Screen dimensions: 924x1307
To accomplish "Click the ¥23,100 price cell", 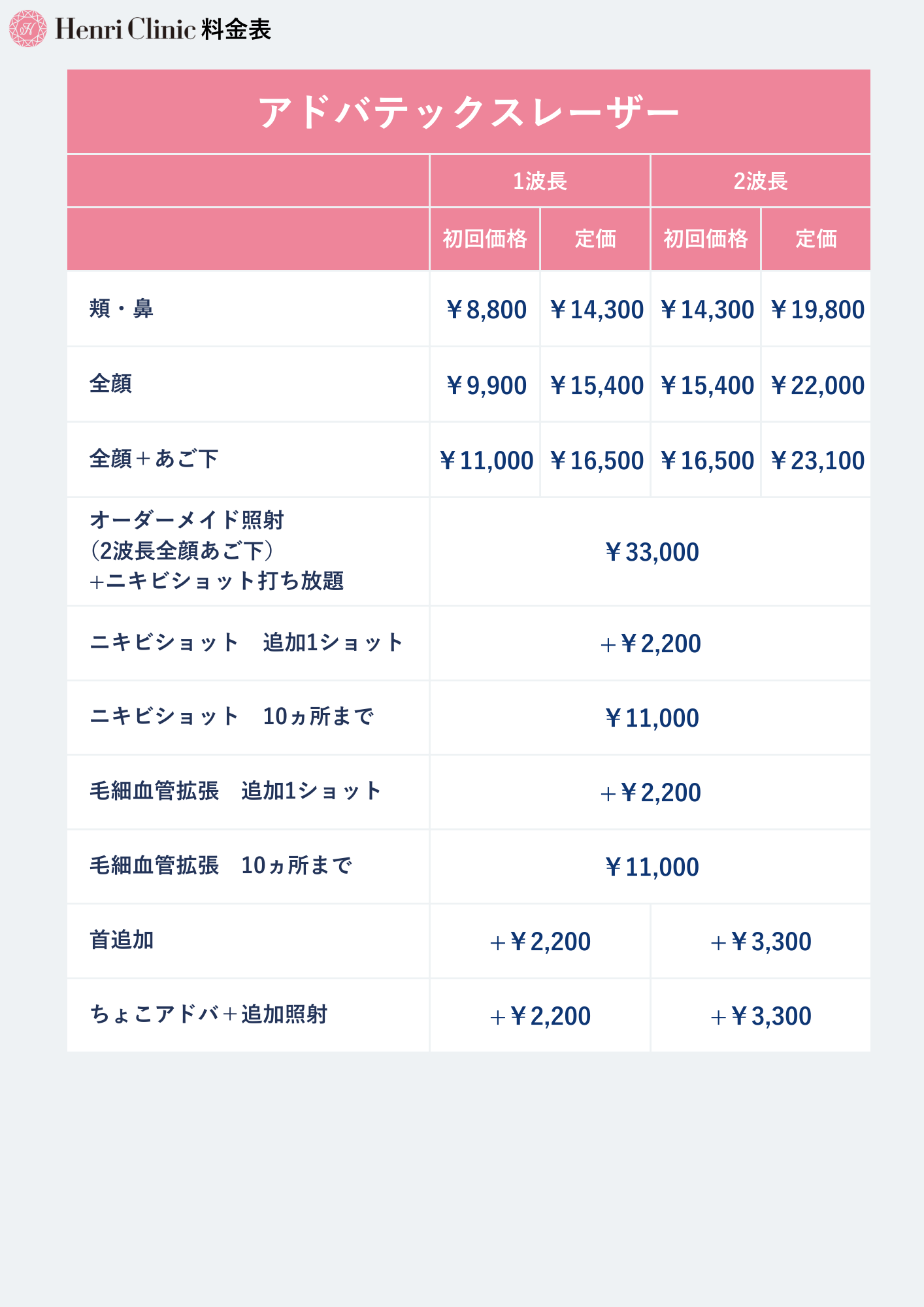I will pyautogui.click(x=817, y=461).
